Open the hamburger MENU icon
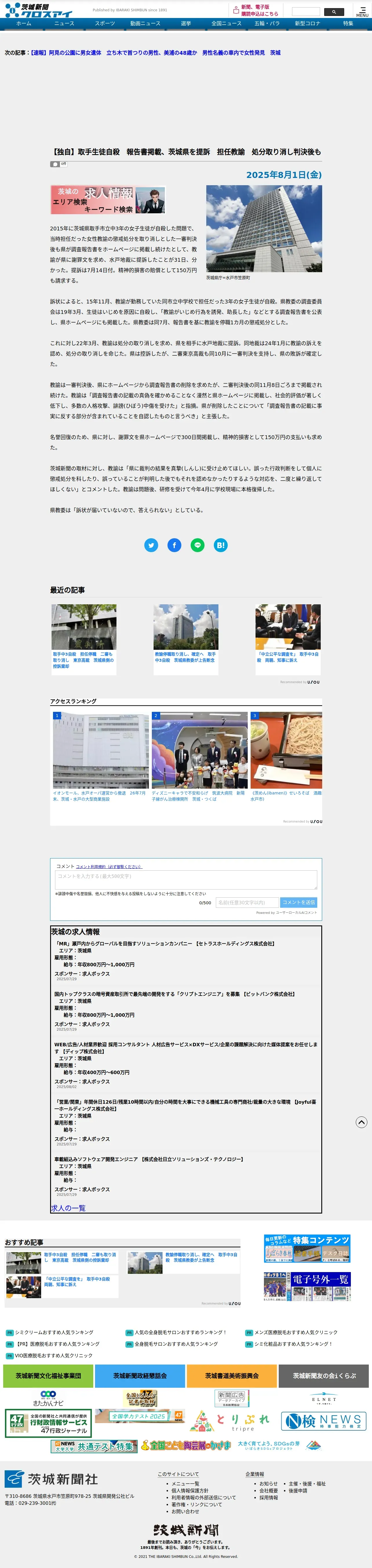 (x=362, y=12)
